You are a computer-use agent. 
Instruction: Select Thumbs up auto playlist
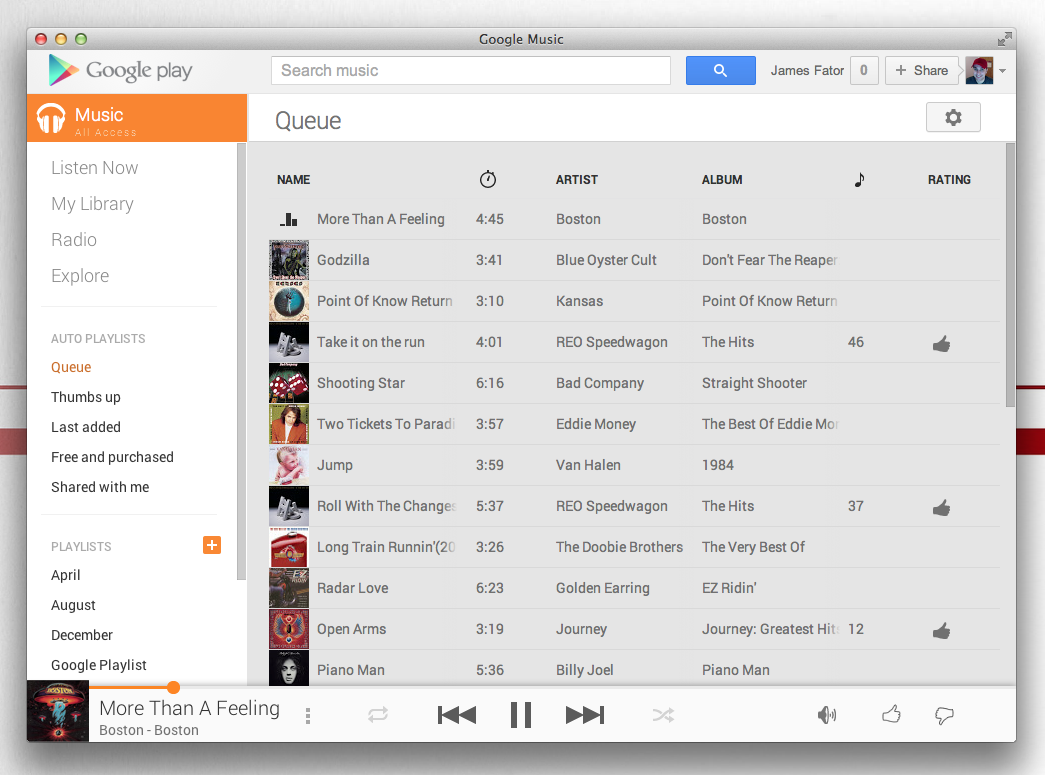[x=86, y=397]
